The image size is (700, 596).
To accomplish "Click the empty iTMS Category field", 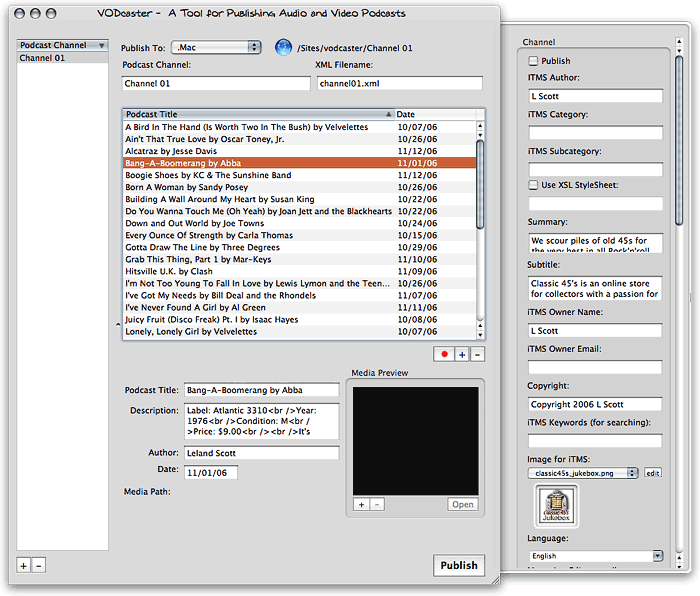I will click(596, 133).
